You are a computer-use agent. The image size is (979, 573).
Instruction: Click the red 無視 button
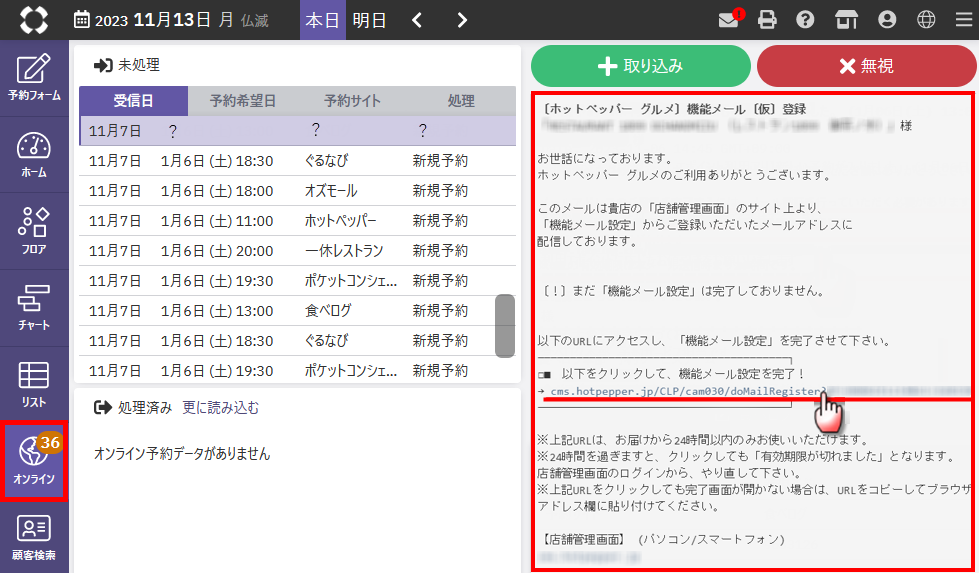(x=866, y=66)
